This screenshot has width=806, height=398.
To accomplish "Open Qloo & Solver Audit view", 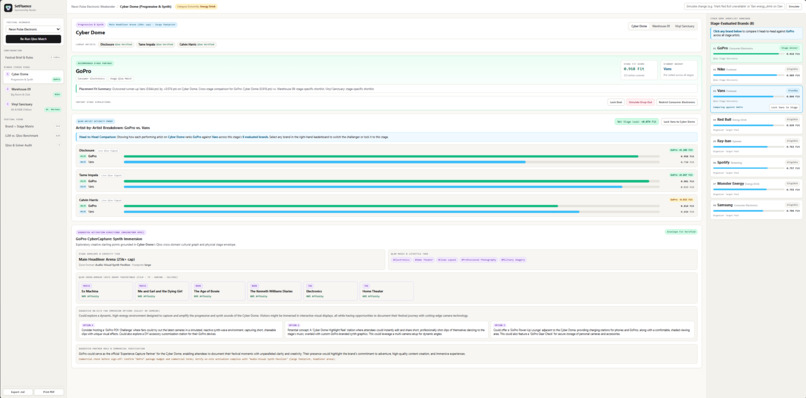I will click(33, 146).
